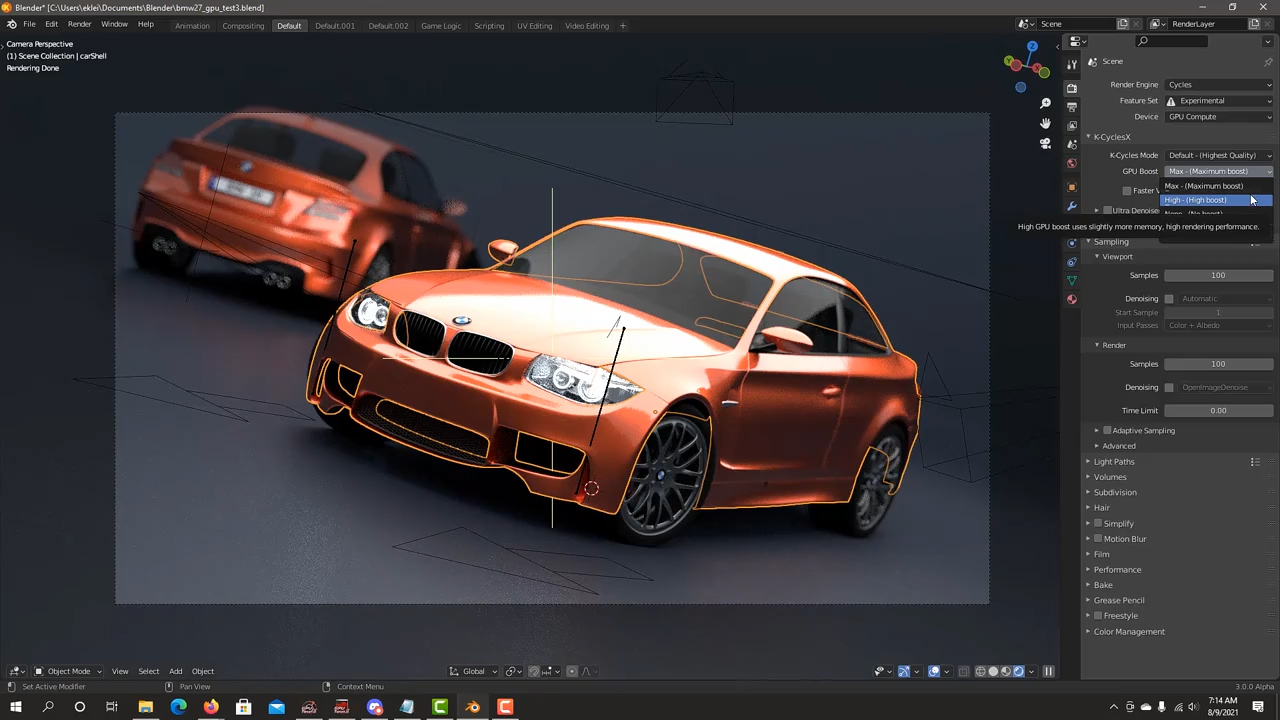1280x720 pixels.
Task: Select Max - (Maximum boost) option
Action: 1216,186
